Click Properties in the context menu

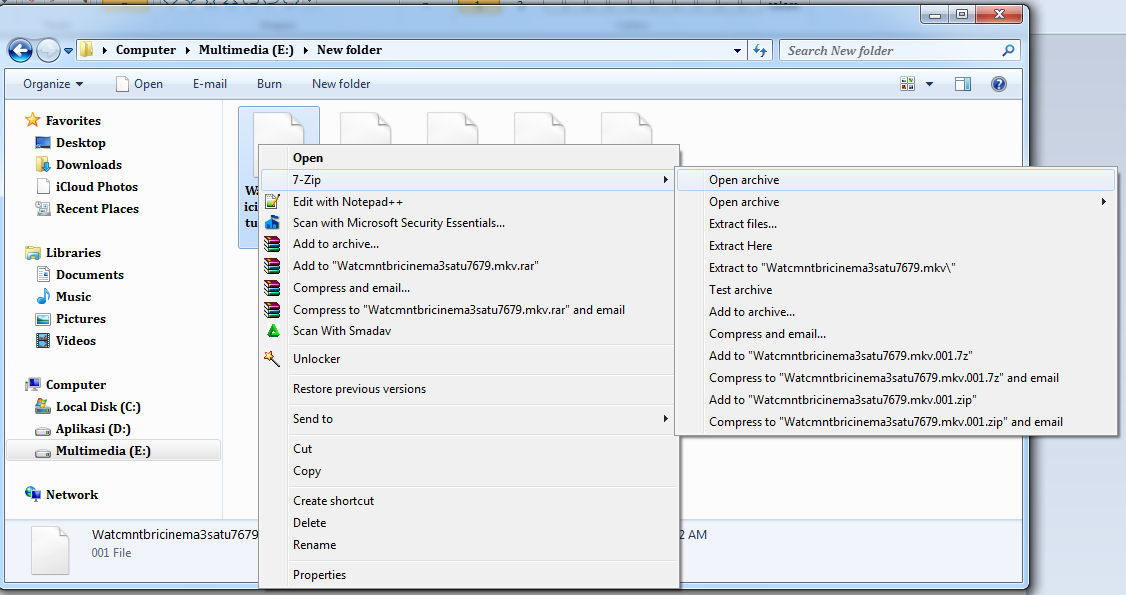coord(468,575)
